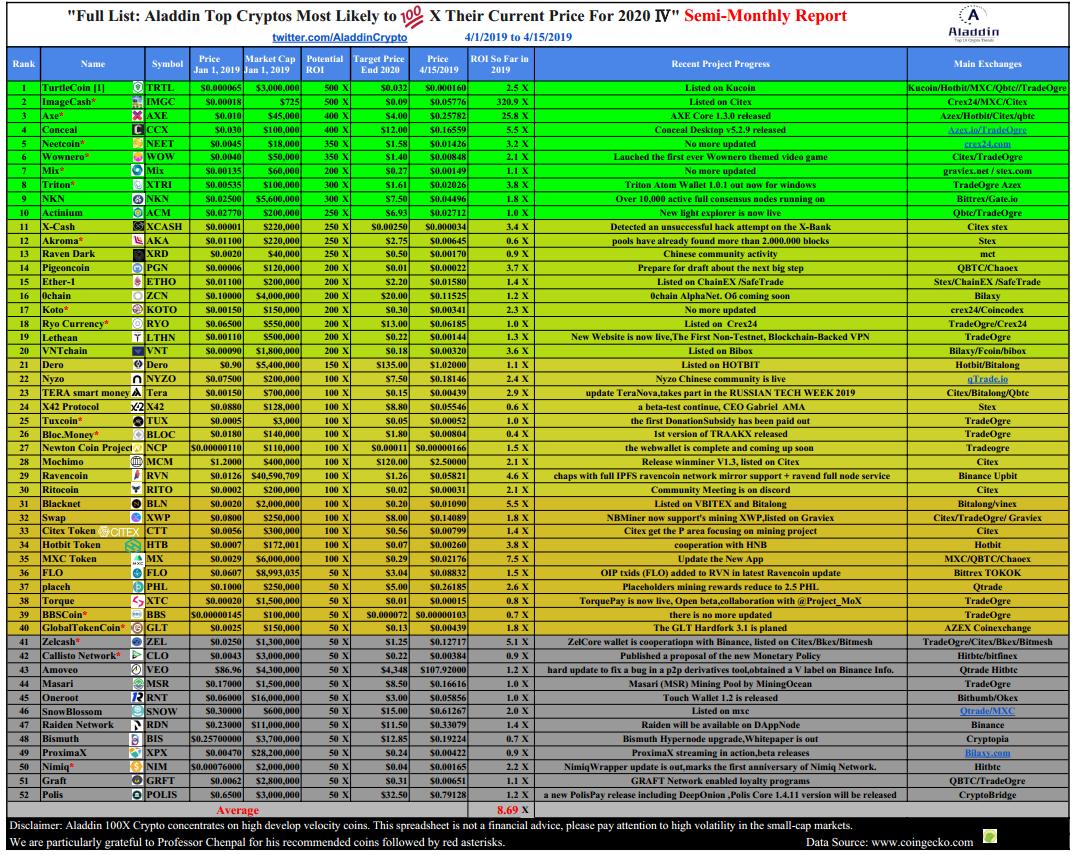Click the Rank column header
The height and width of the screenshot is (855, 1075).
[x=23, y=64]
